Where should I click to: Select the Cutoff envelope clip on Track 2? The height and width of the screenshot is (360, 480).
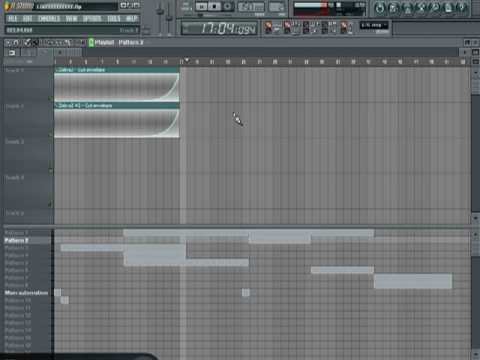117,120
